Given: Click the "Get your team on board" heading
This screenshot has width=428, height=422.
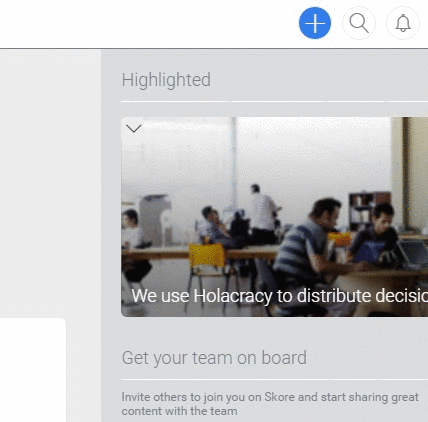Looking at the screenshot, I should 214,358.
